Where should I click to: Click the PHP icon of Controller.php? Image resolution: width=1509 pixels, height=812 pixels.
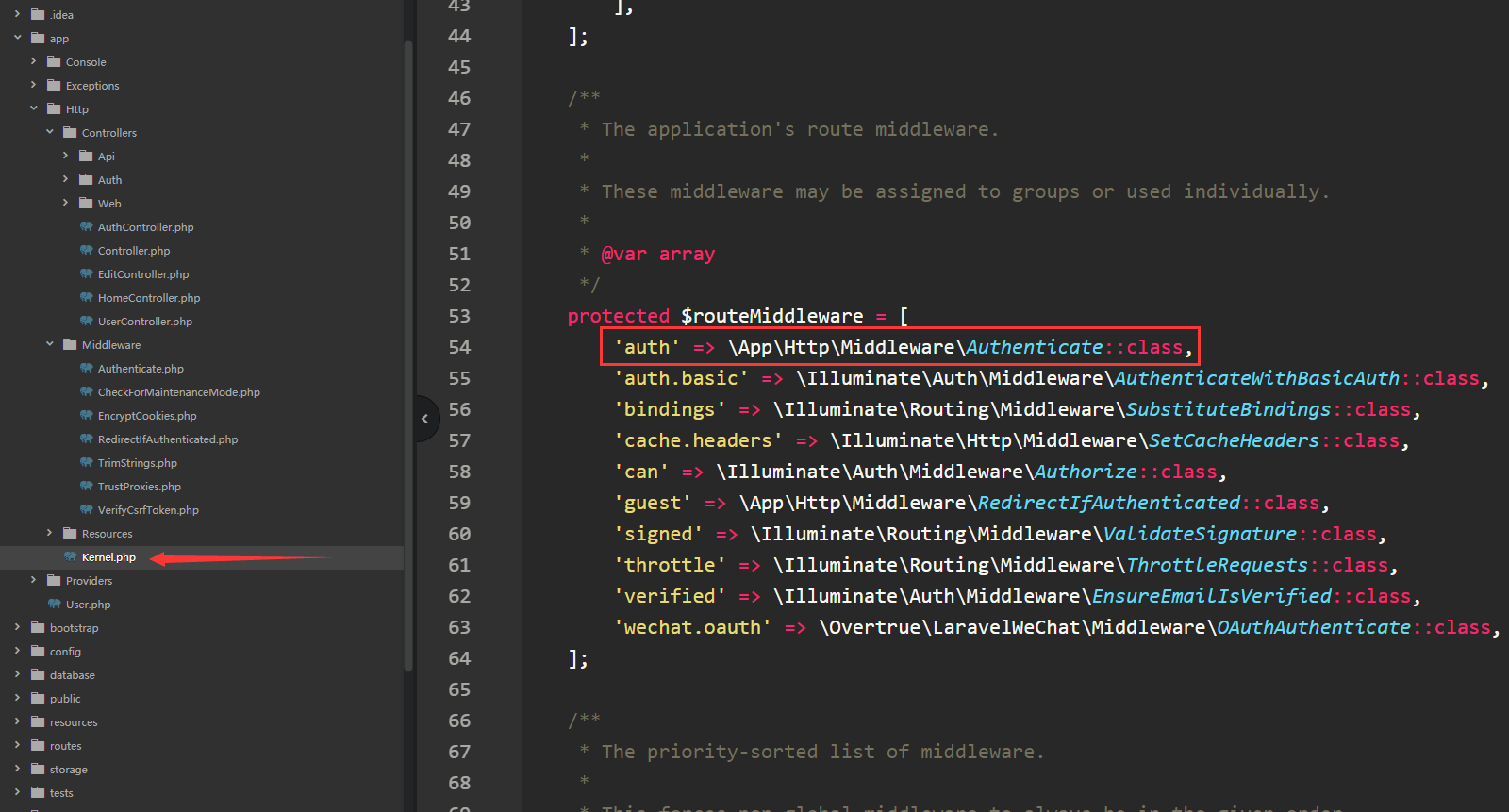pos(86,250)
